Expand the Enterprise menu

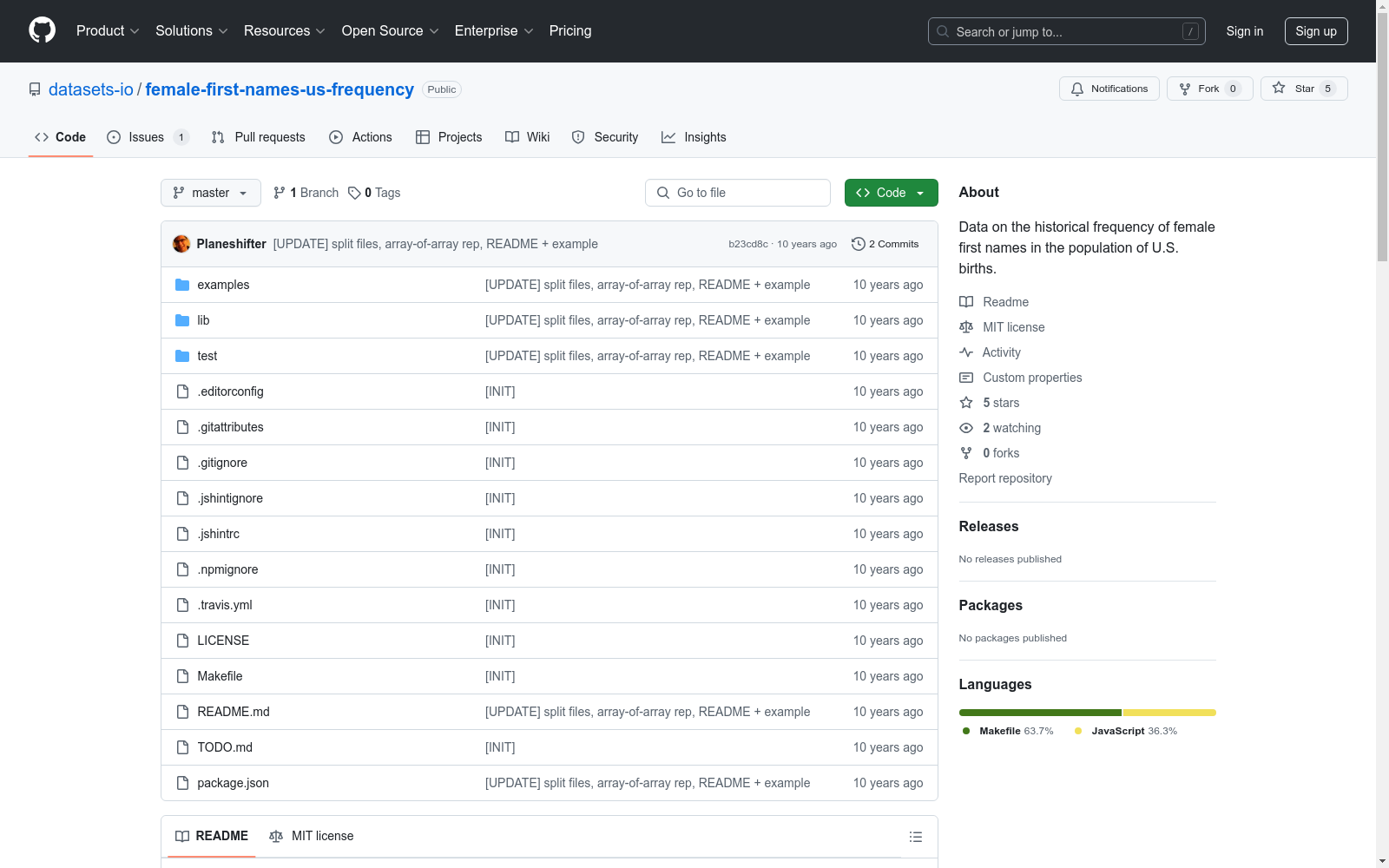[x=494, y=30]
